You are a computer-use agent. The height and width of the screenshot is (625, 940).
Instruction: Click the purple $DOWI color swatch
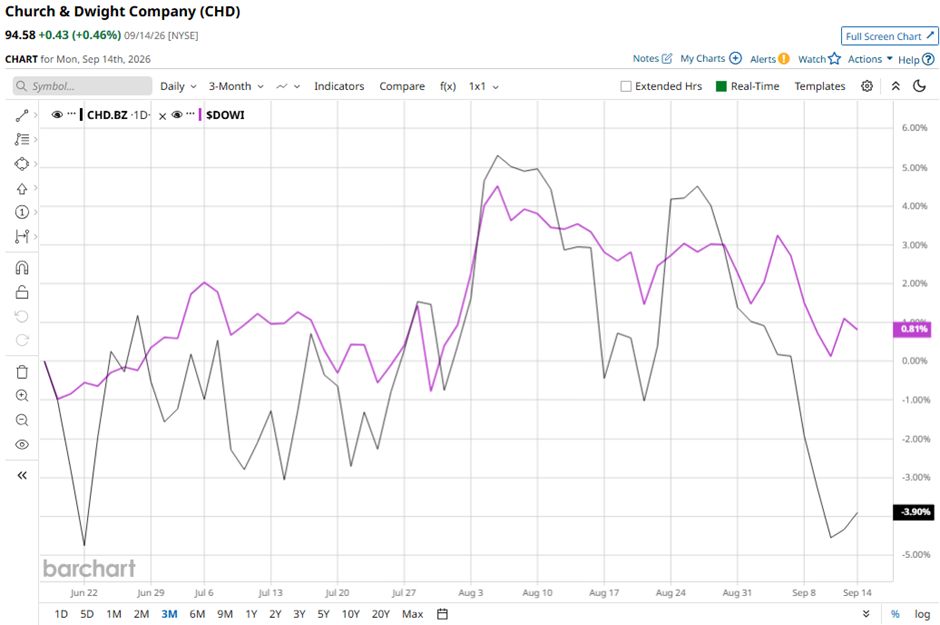click(200, 114)
